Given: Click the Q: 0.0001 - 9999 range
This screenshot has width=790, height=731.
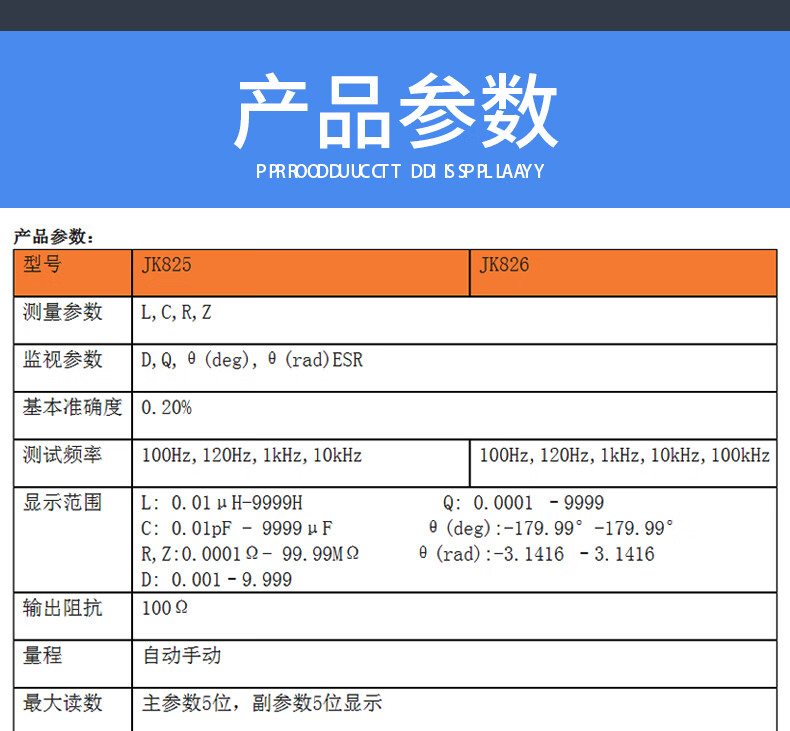Looking at the screenshot, I should 523,503.
